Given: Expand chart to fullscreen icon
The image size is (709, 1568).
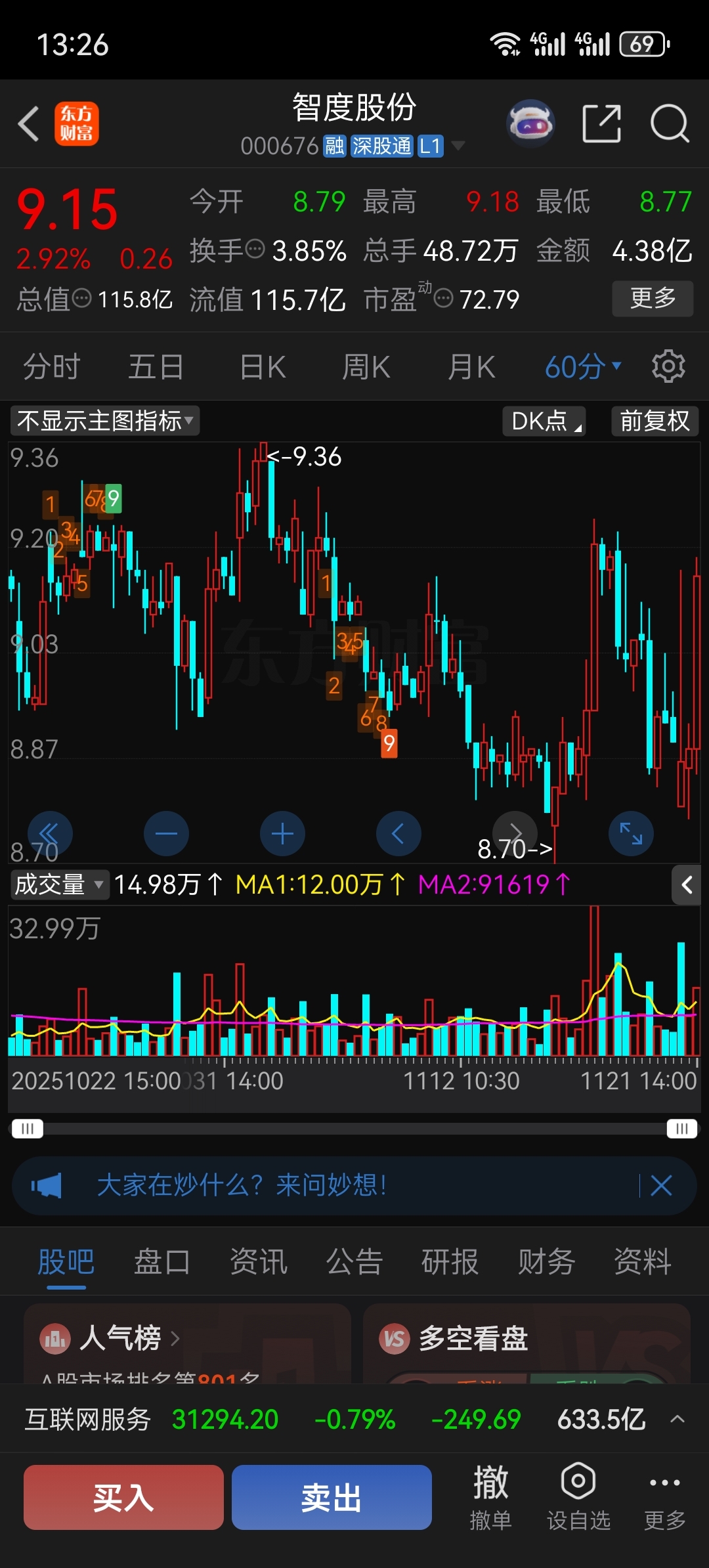Looking at the screenshot, I should [x=632, y=834].
